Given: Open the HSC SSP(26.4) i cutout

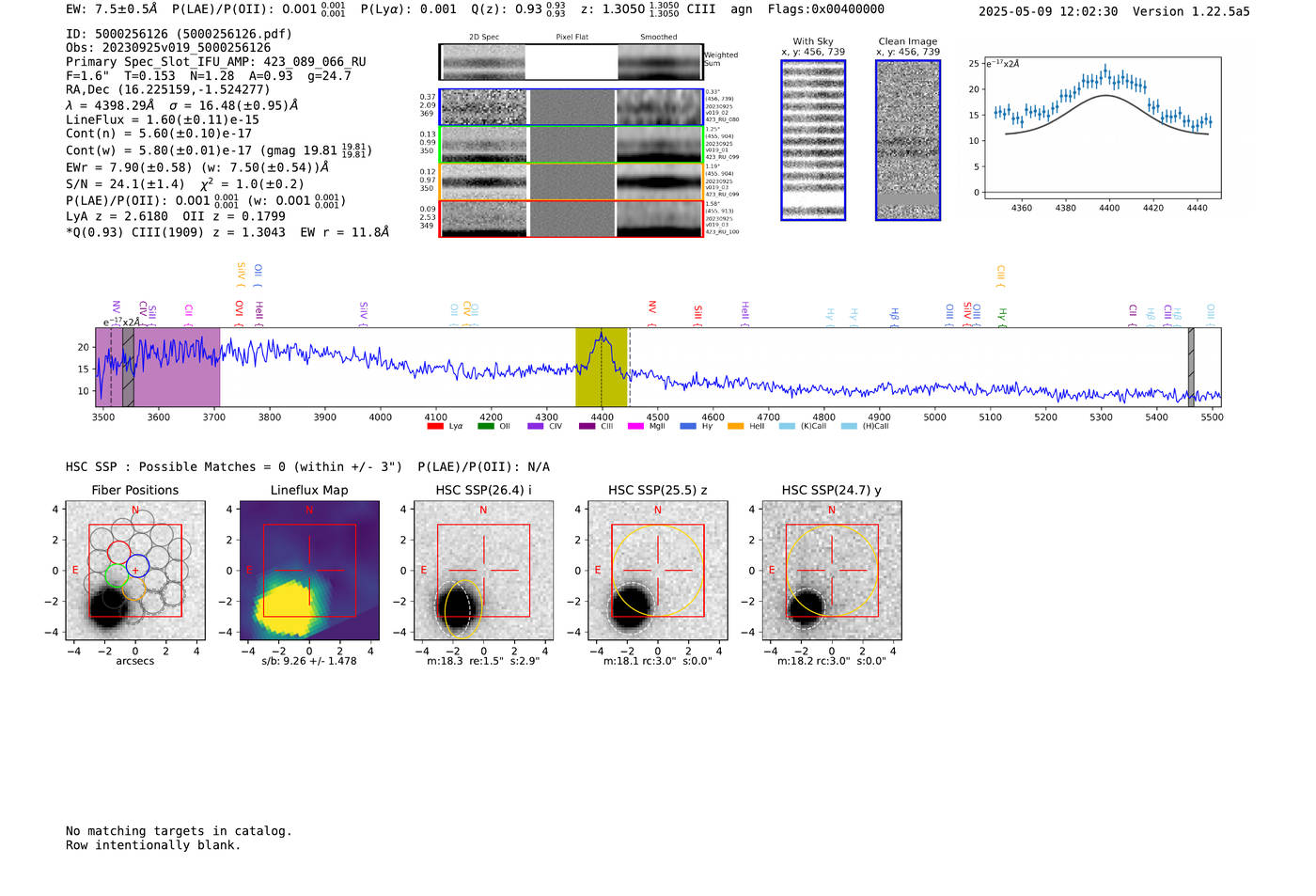Looking at the screenshot, I should click(x=483, y=571).
